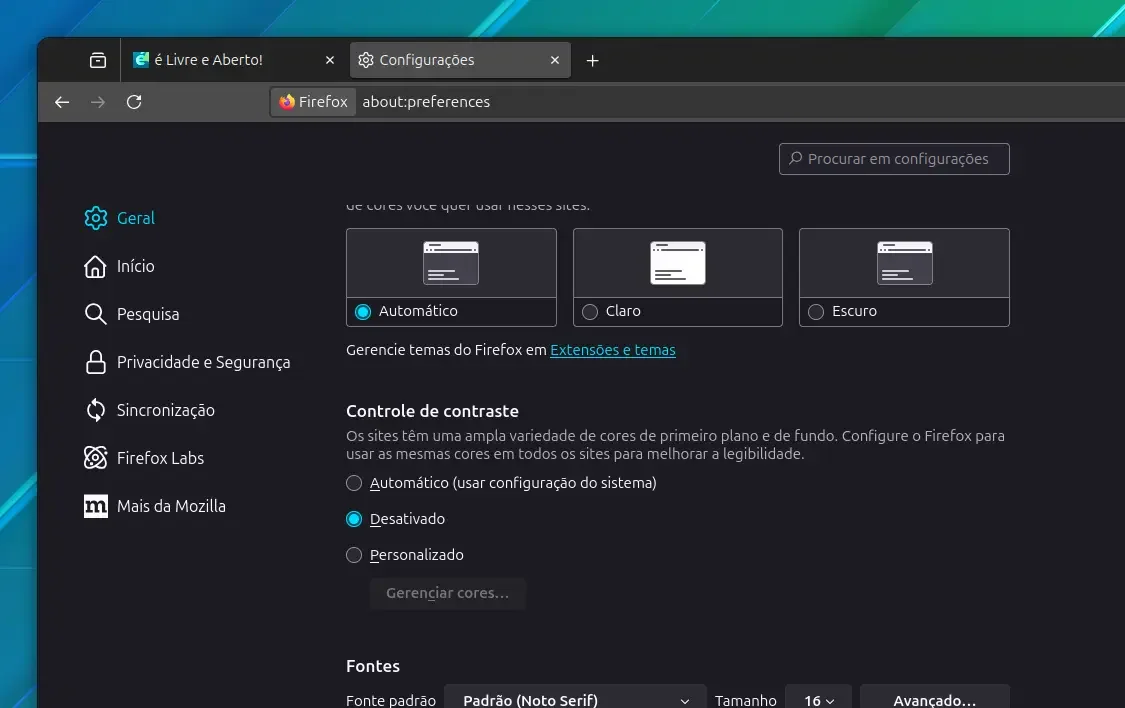Click the 'Procurar em configurações' search field
Viewport: 1125px width, 708px height.
click(894, 159)
